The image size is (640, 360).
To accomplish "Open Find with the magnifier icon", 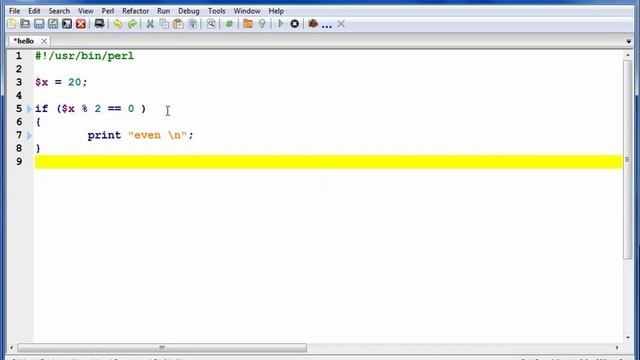I will tap(211, 24).
